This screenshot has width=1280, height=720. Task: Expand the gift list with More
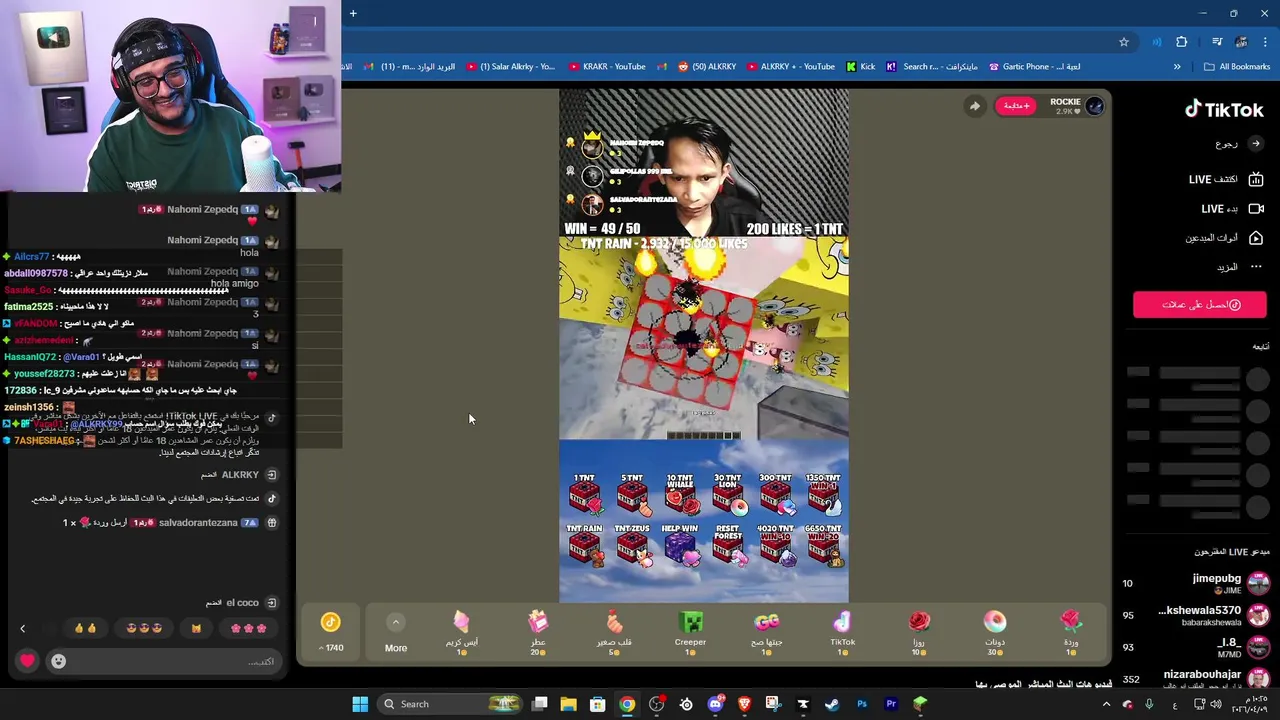(396, 634)
